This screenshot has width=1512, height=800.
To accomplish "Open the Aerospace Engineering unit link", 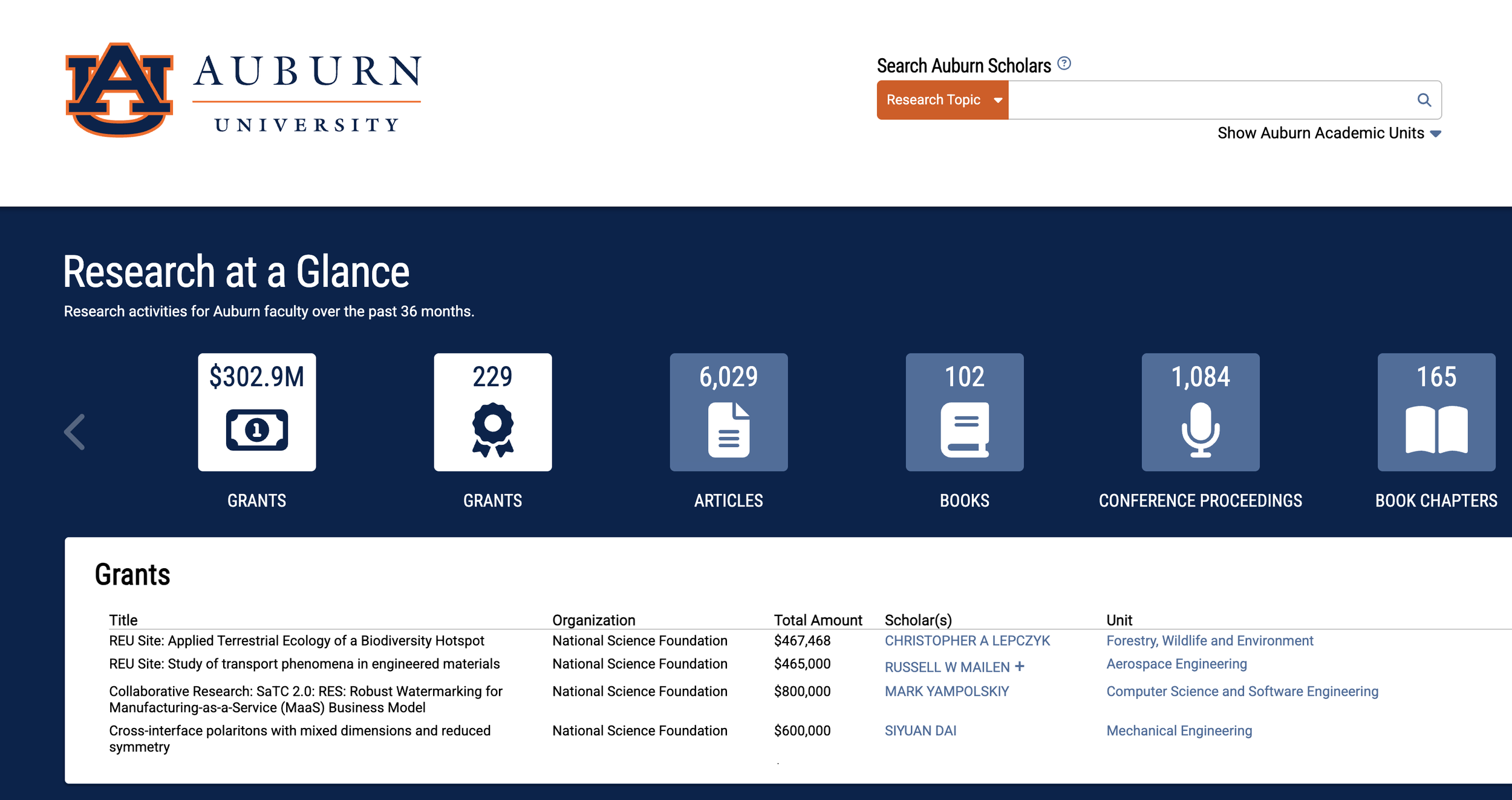I will (x=1176, y=664).
